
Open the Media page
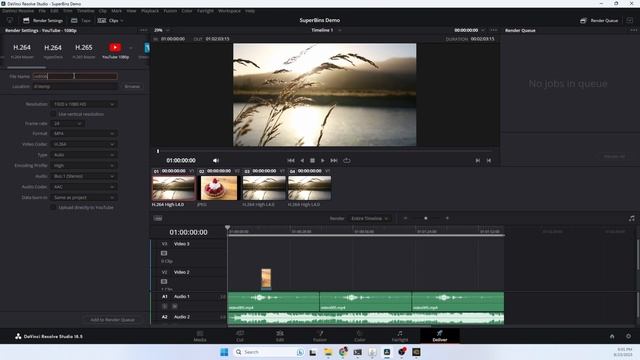tap(200, 336)
